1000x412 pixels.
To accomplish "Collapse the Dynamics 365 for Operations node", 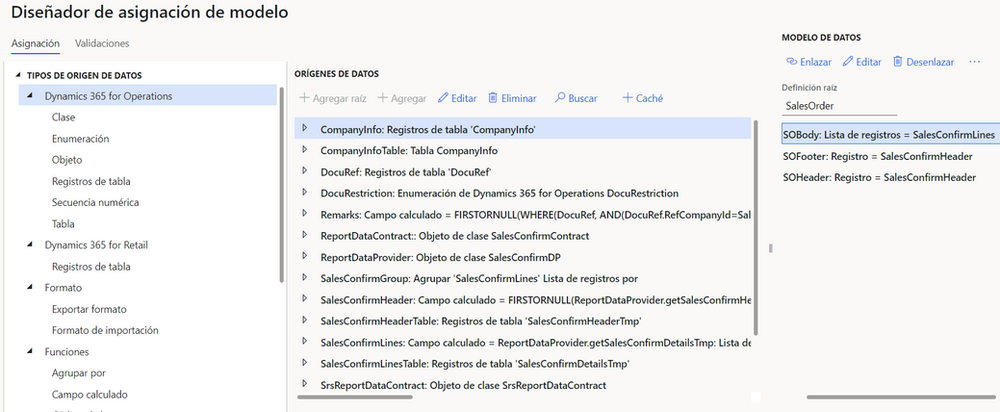I will (34, 96).
